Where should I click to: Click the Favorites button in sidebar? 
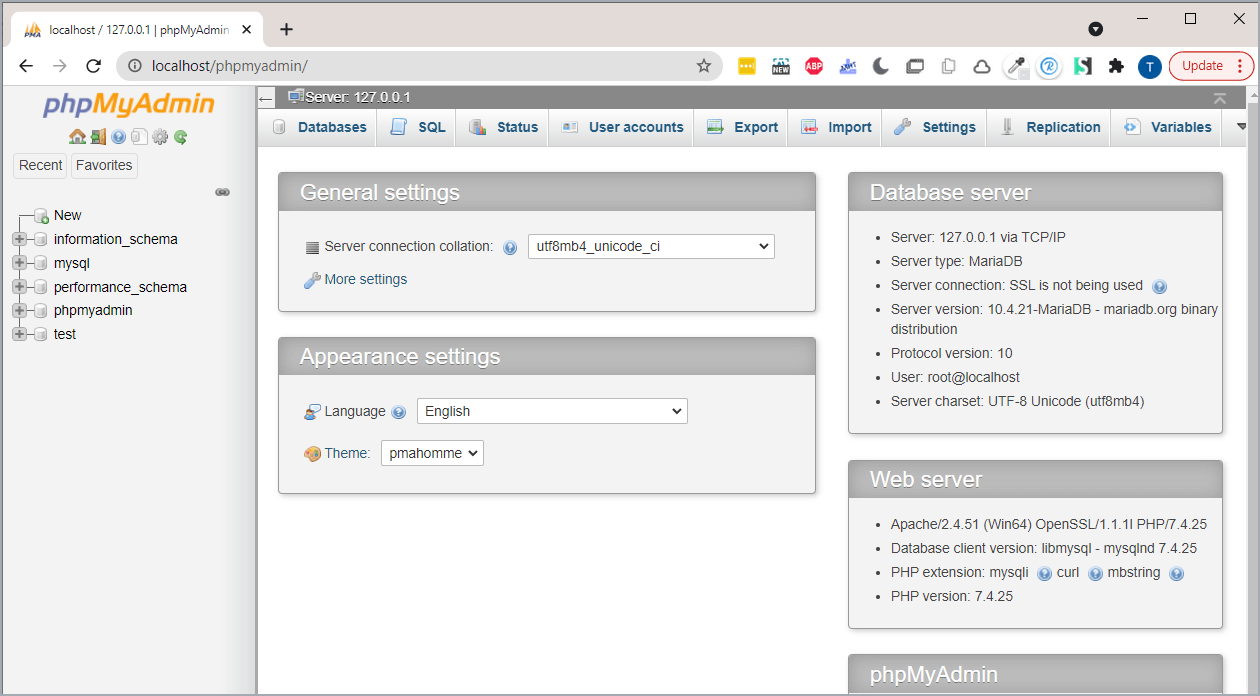pyautogui.click(x=104, y=165)
